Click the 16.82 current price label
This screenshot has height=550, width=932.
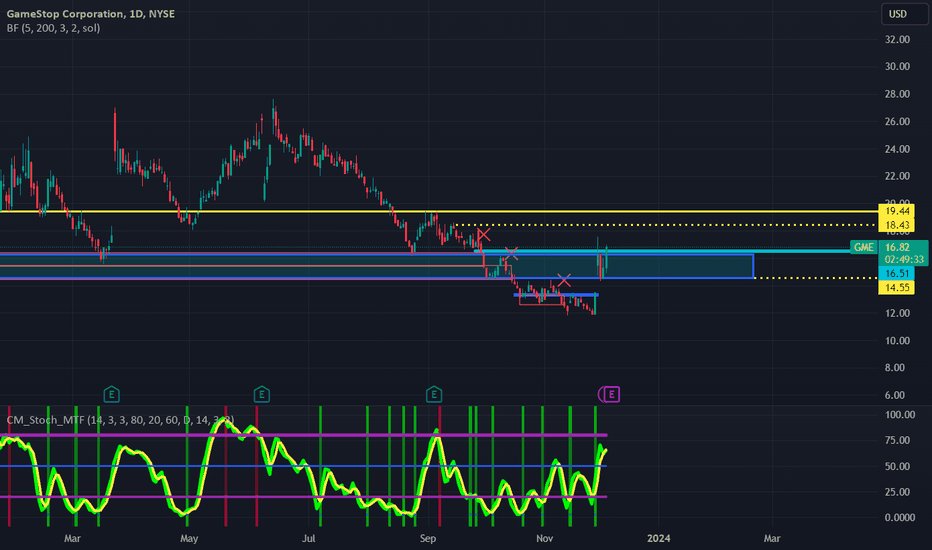point(898,247)
